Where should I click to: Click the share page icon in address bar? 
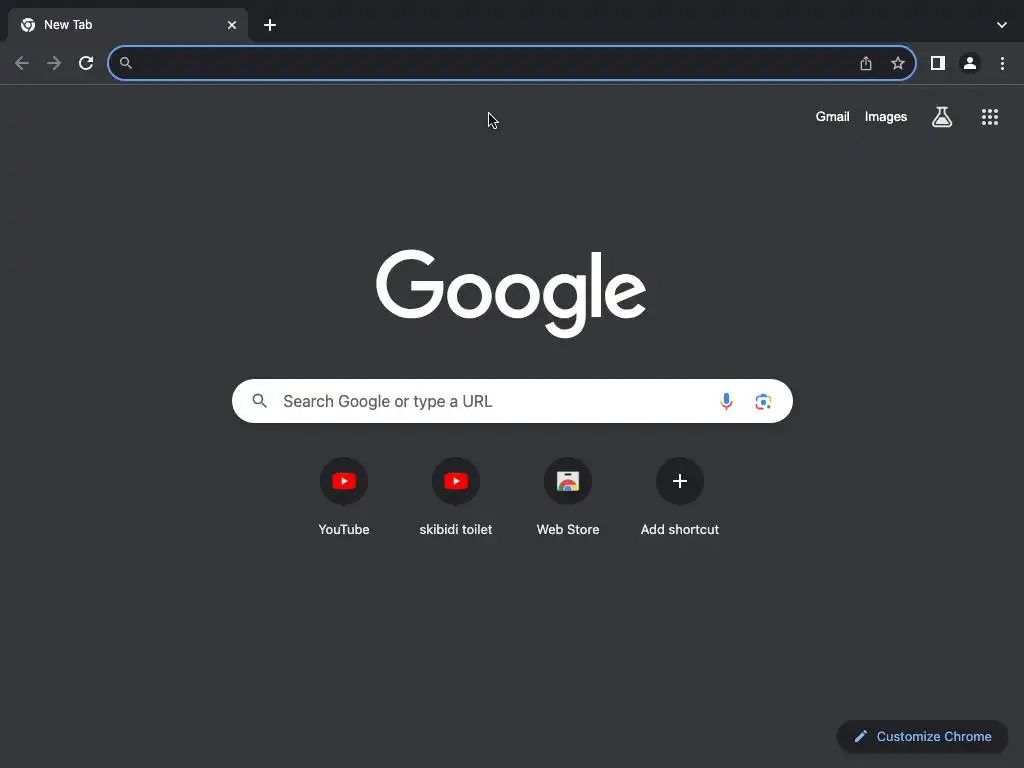click(x=866, y=63)
